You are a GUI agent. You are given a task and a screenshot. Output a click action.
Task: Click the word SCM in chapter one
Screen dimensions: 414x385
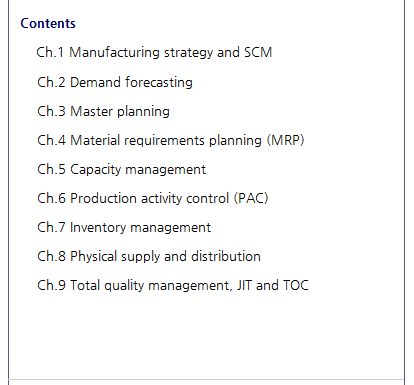click(x=258, y=52)
